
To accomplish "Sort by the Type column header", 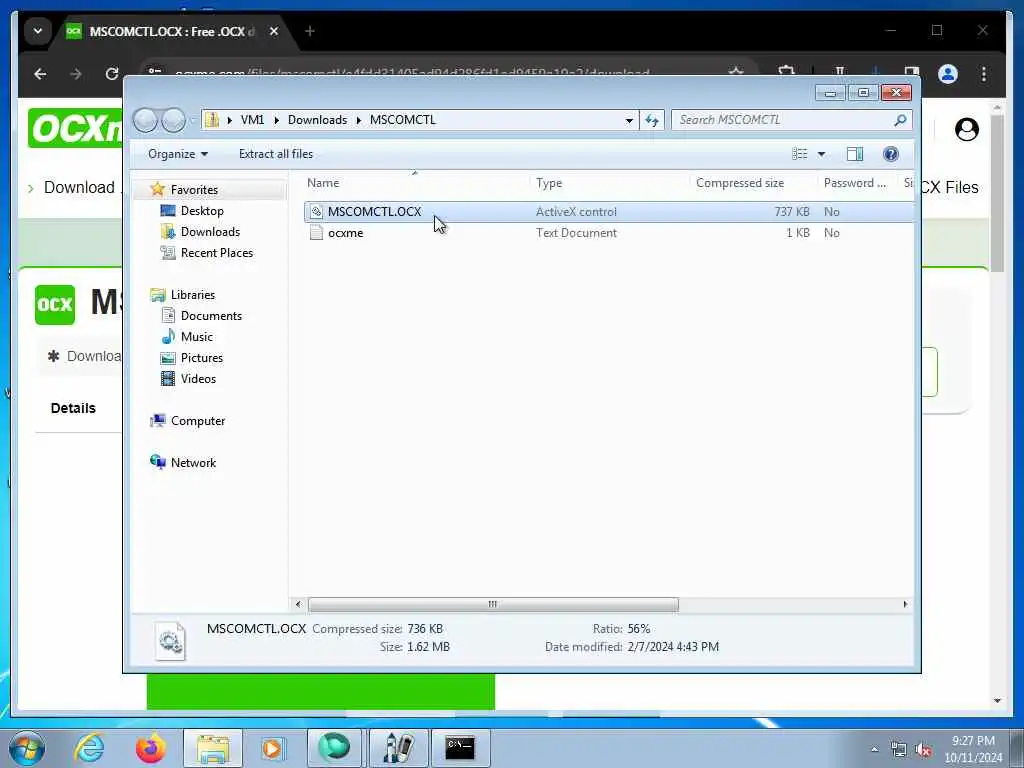I will click(x=610, y=184).
